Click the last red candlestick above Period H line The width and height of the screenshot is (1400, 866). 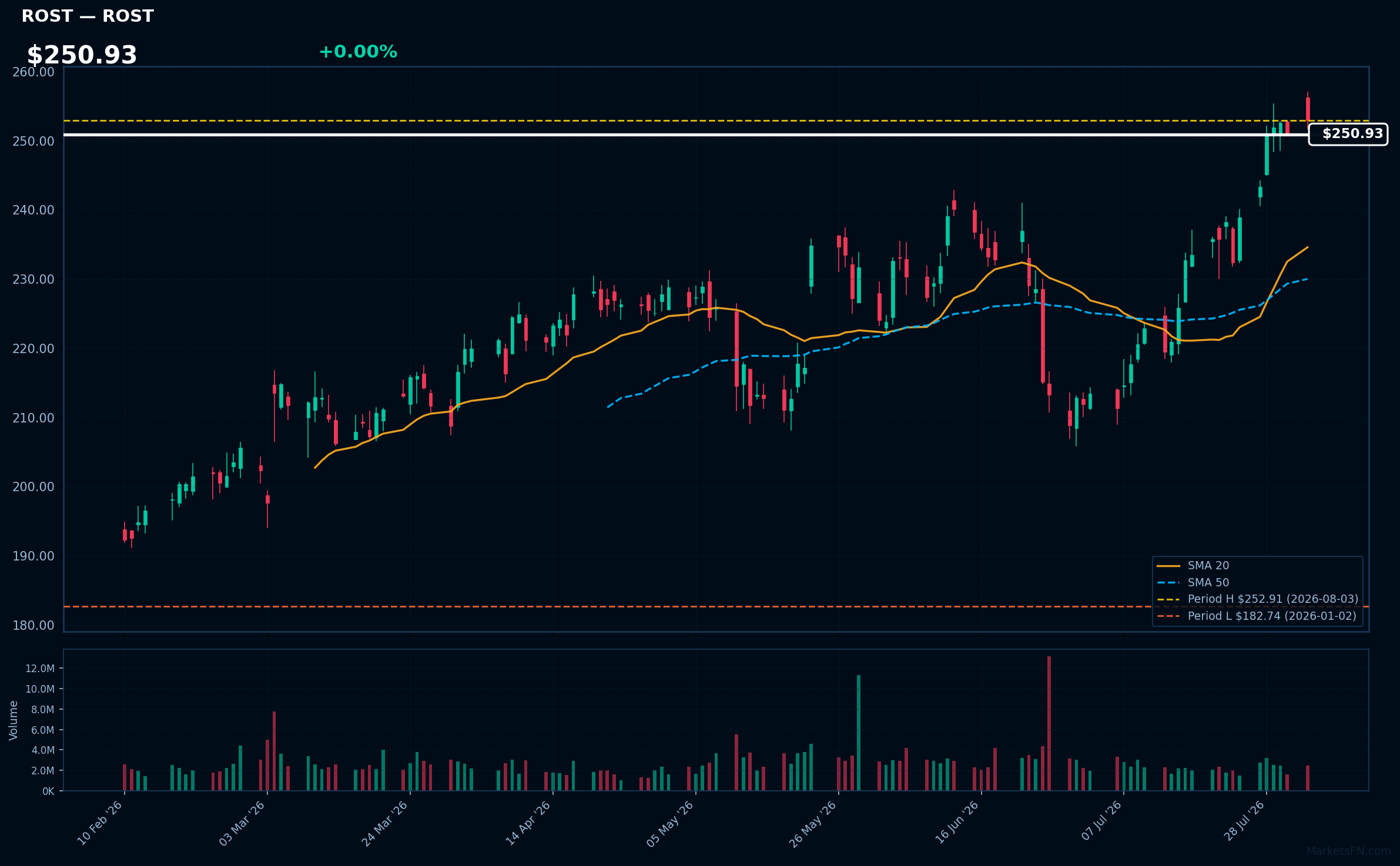tap(1308, 109)
